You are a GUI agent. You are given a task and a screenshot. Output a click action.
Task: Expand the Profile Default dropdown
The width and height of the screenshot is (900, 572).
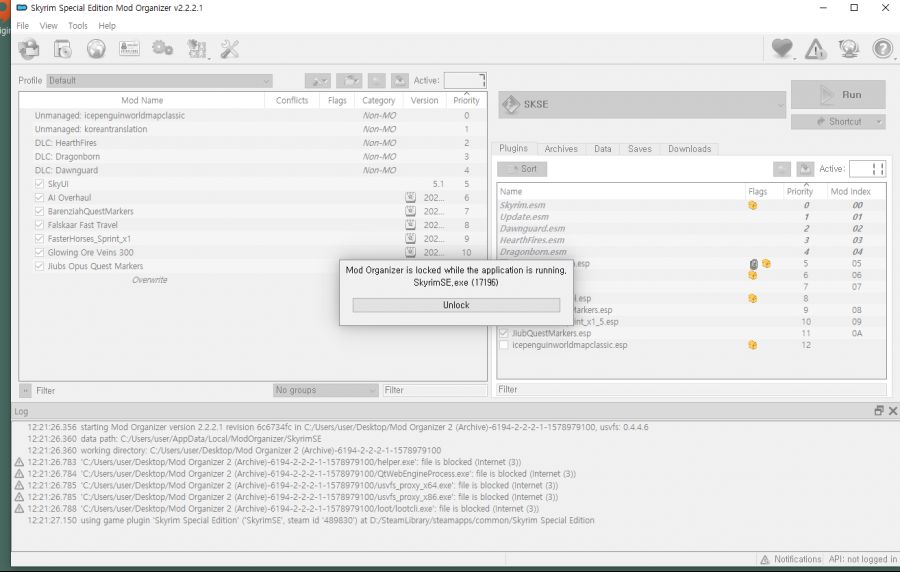coord(160,80)
